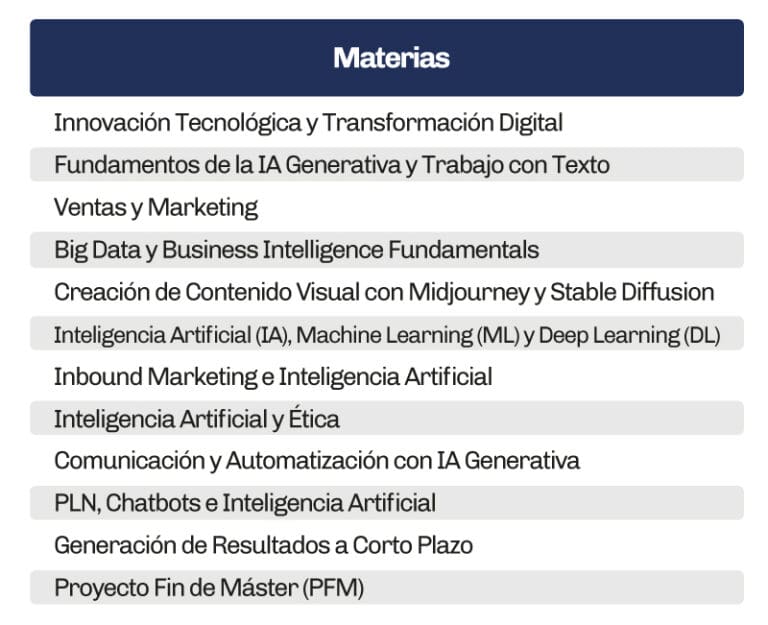Click the Stable Diffusion text
Image resolution: width=768 pixels, height=625 pixels.
[632, 292]
